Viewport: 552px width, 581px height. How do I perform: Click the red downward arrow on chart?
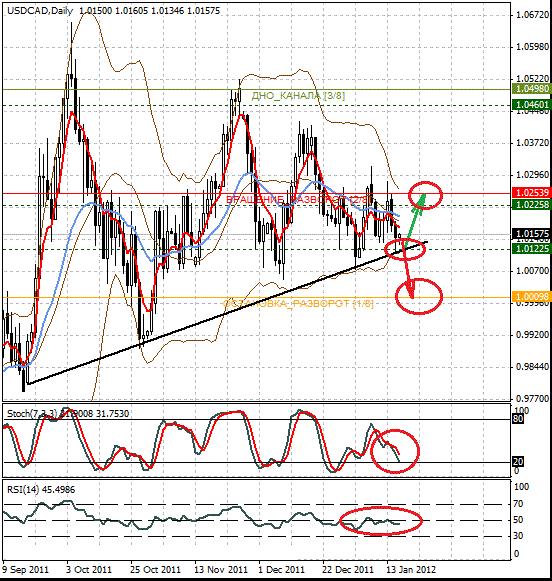pos(408,270)
